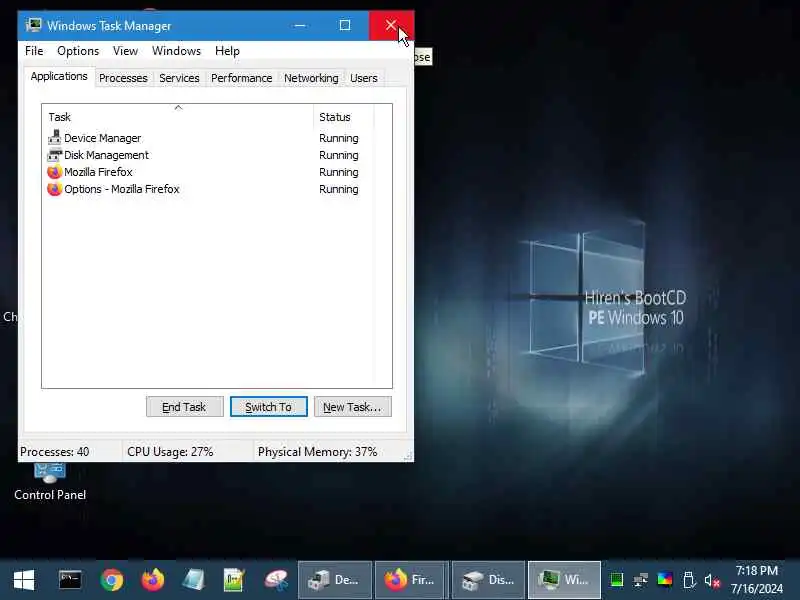
Task: Switch to the Processes tab
Action: point(123,78)
